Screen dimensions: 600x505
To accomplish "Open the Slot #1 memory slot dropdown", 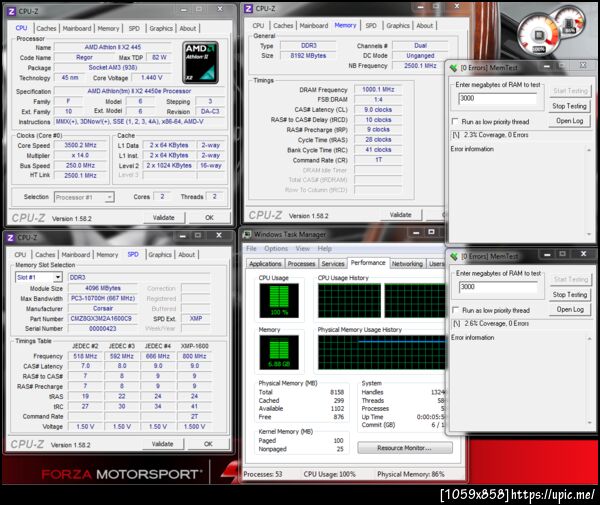I will tap(58, 277).
